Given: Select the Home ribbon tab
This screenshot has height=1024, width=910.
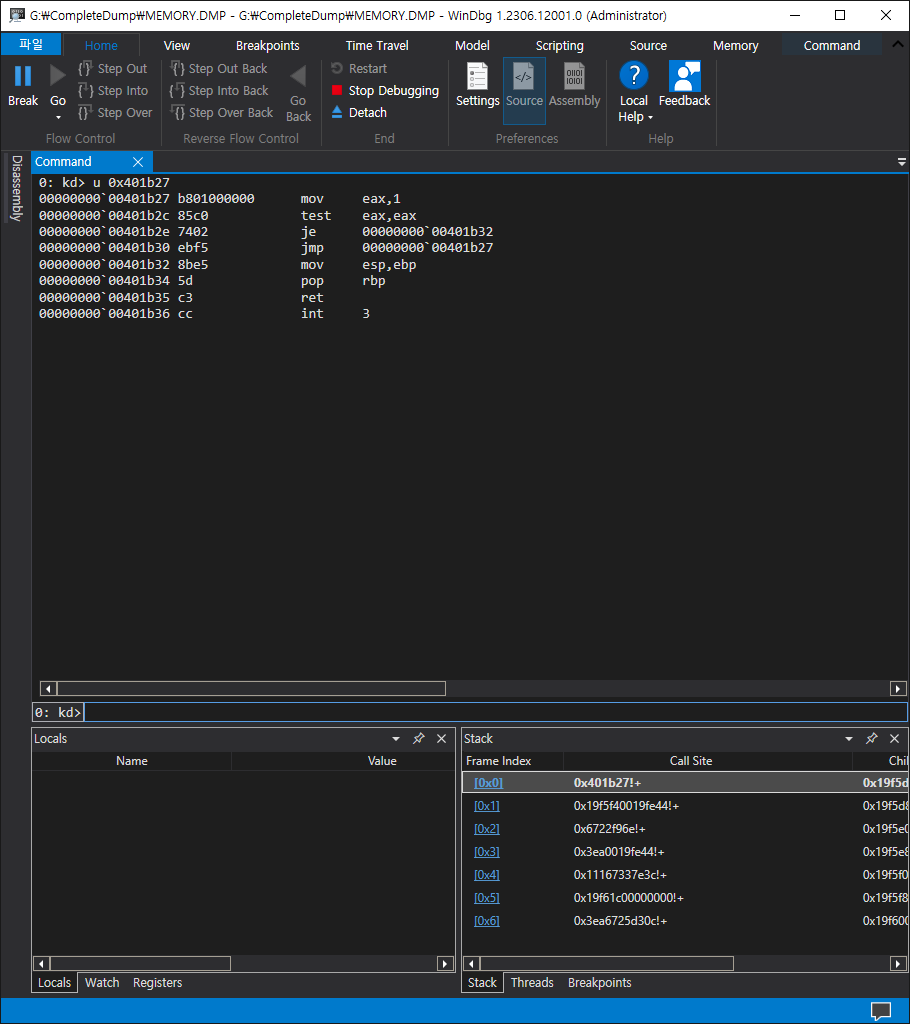Looking at the screenshot, I should 101,46.
